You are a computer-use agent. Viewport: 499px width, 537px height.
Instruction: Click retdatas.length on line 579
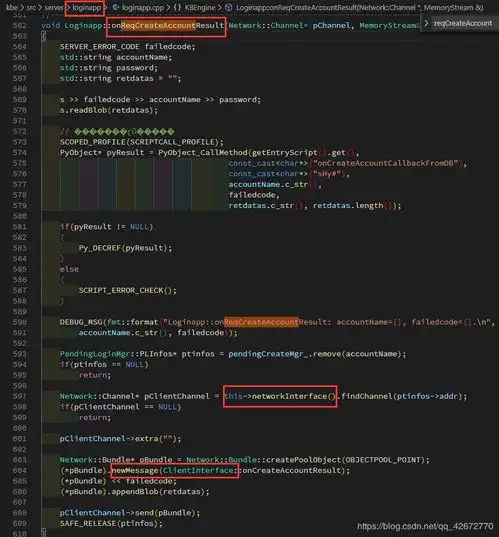coord(348,205)
